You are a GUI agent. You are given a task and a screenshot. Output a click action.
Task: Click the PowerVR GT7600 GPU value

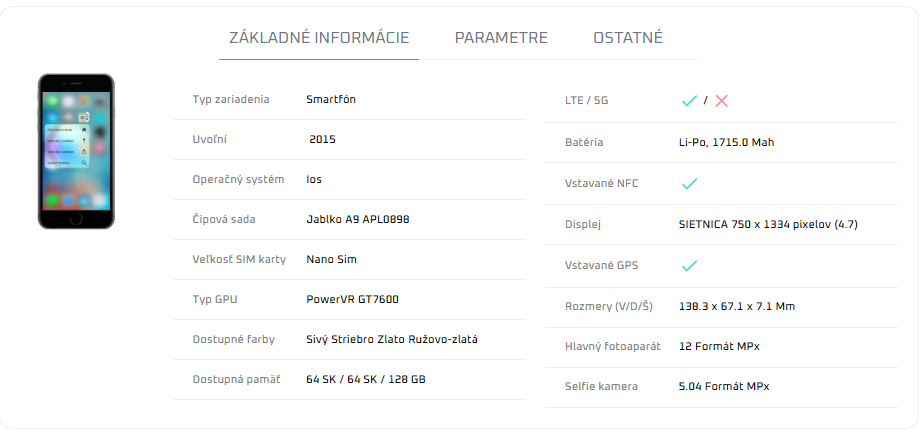(x=353, y=299)
